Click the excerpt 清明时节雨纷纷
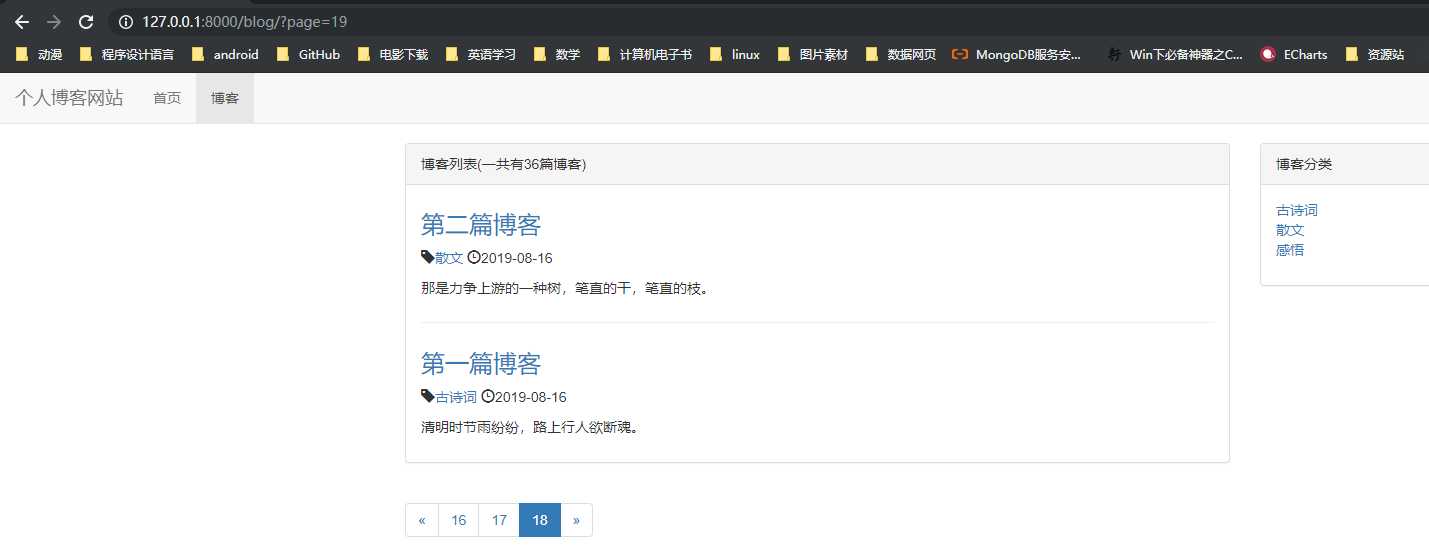1429x556 pixels. click(530, 428)
